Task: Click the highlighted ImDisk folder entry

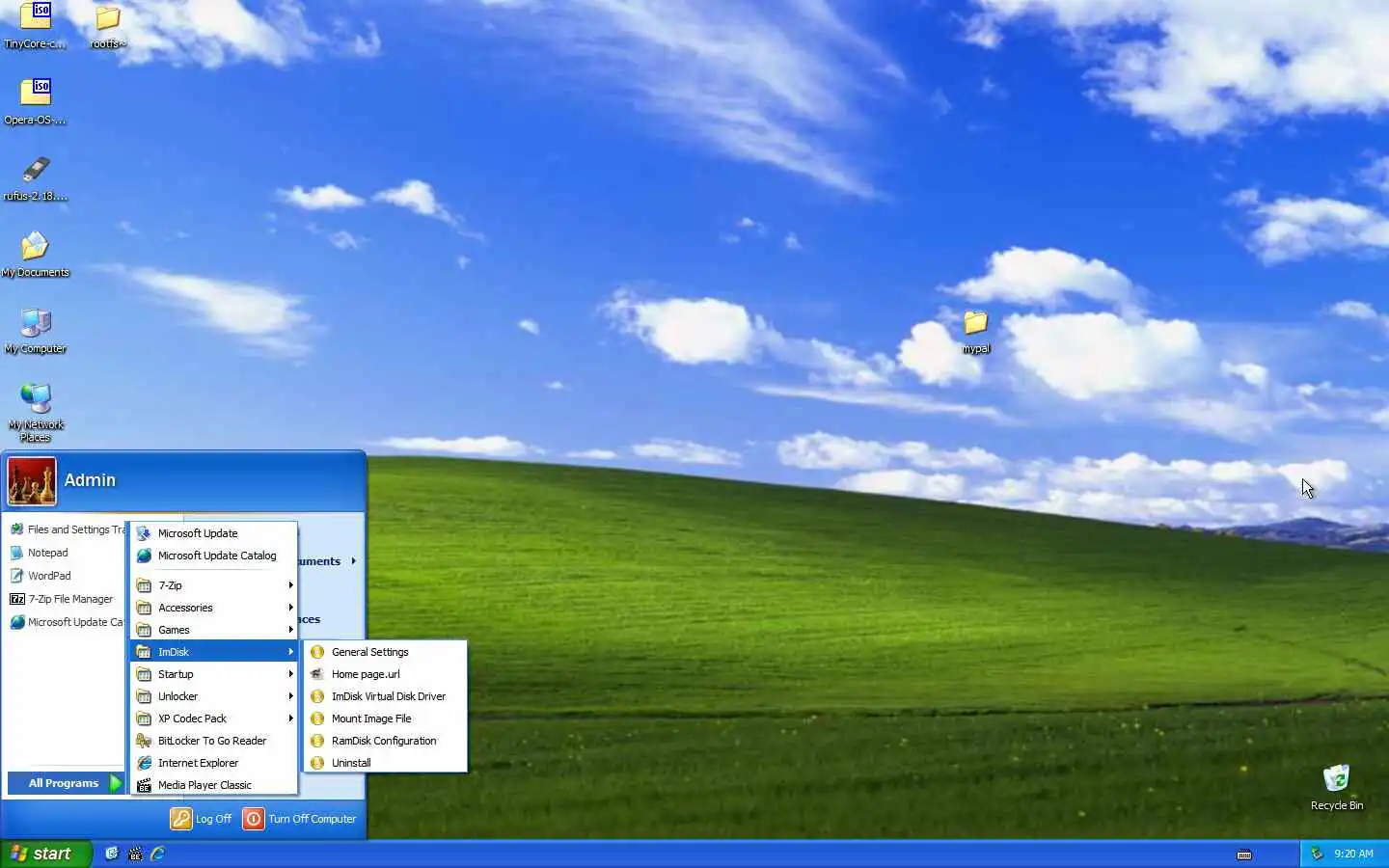Action: pos(214,652)
